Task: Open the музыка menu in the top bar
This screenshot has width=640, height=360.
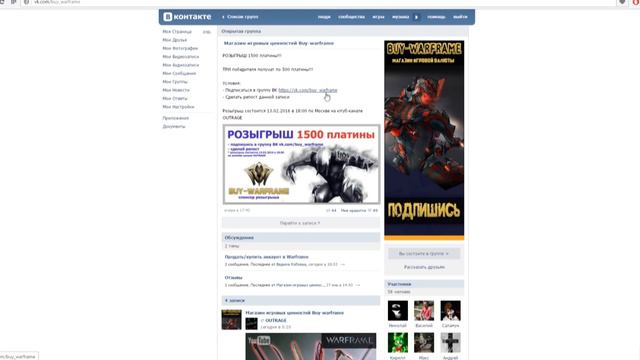Action: pyautogui.click(x=400, y=17)
